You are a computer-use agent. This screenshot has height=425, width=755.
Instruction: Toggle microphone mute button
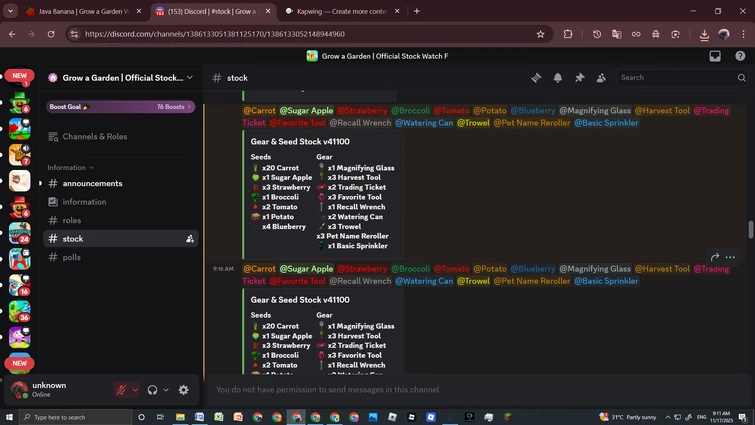(x=121, y=390)
